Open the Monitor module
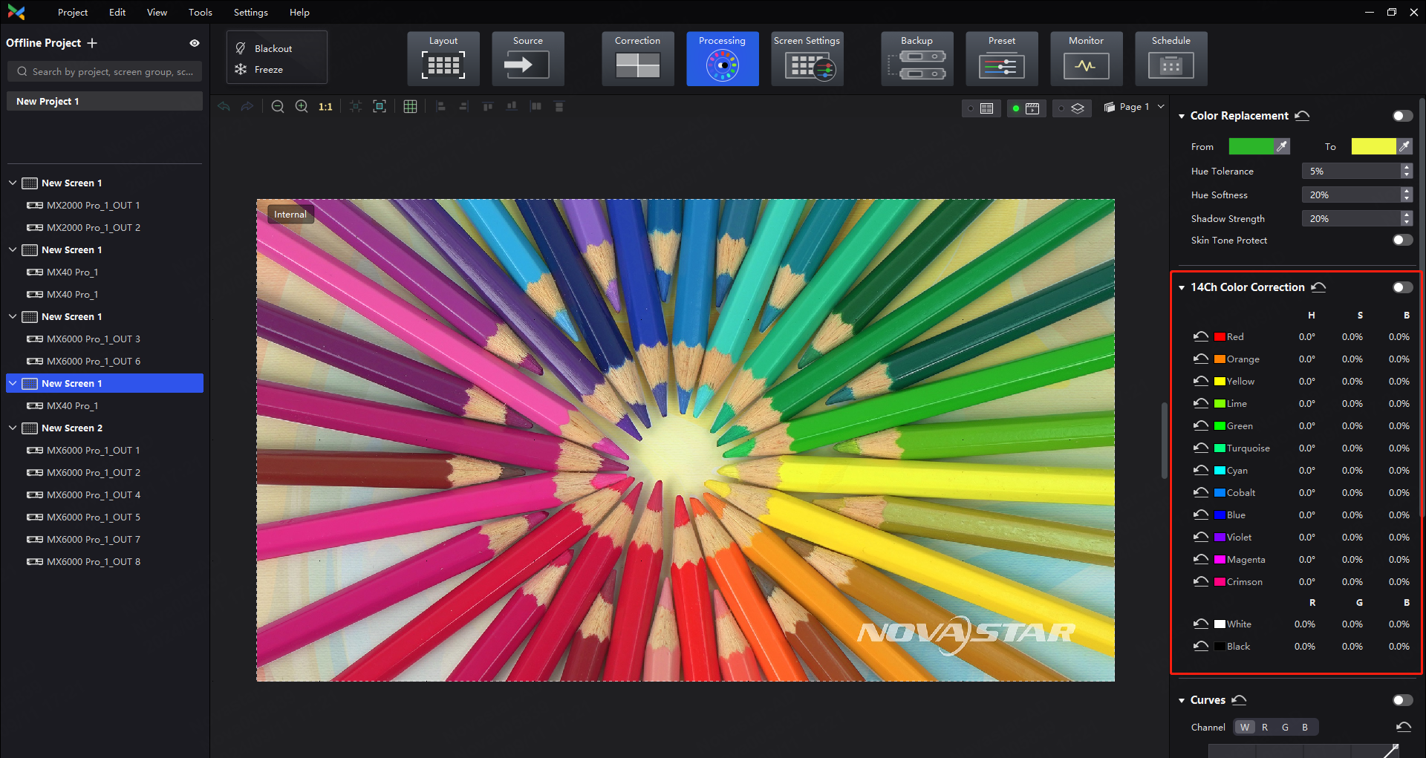 (x=1086, y=58)
